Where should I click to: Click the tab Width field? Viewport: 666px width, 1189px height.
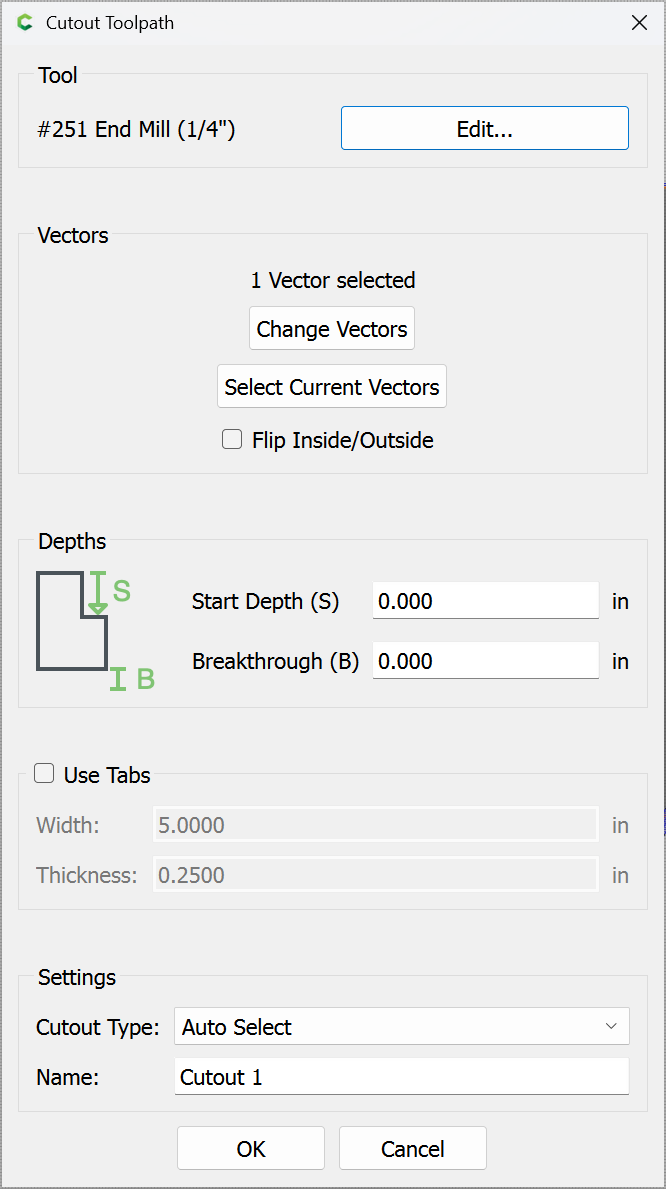[x=375, y=825]
